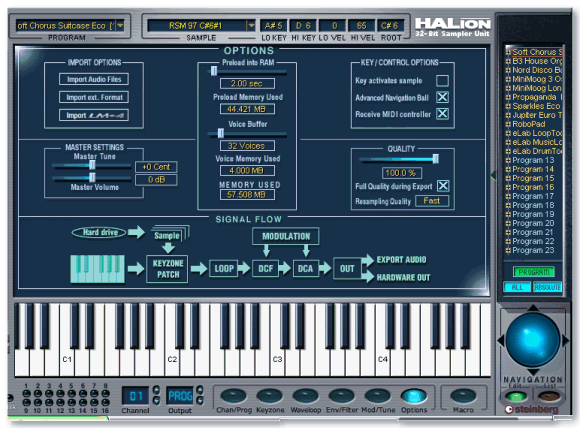Click the MODULATION signal flow block
The width and height of the screenshot is (580, 428).
pyautogui.click(x=286, y=236)
